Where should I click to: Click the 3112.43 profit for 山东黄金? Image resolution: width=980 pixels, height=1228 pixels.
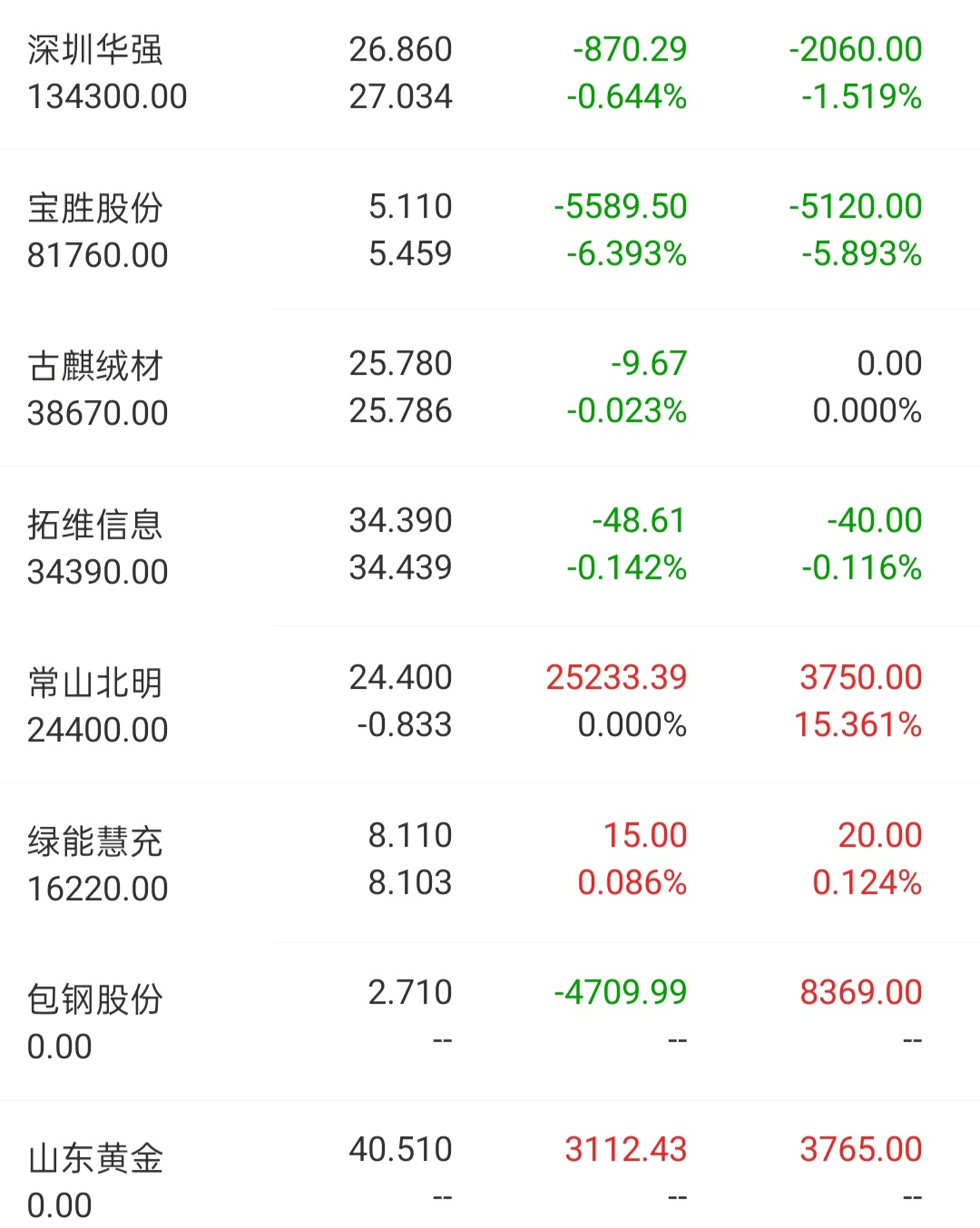click(625, 1149)
